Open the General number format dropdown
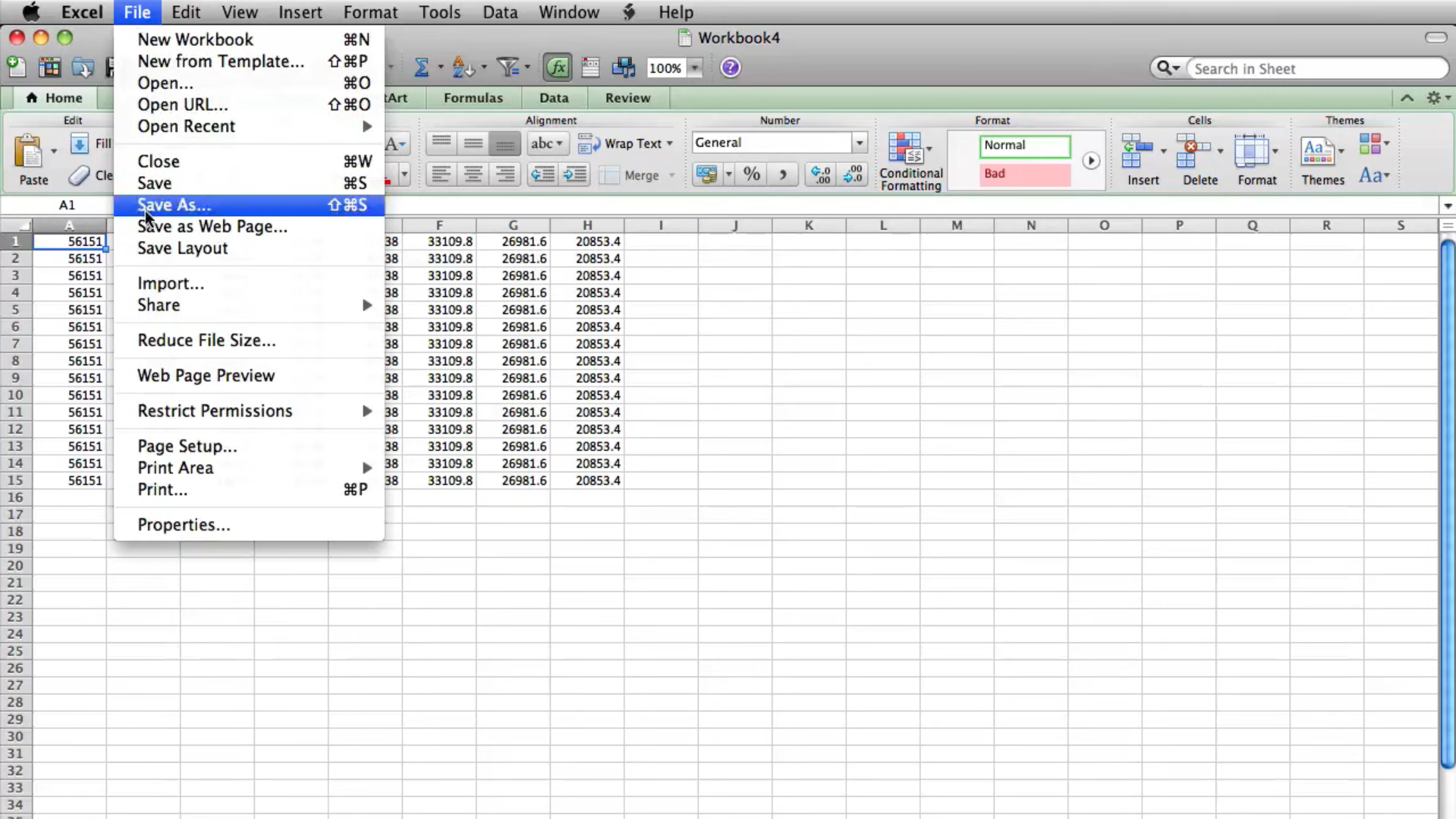The width and height of the screenshot is (1456, 819). [x=859, y=143]
